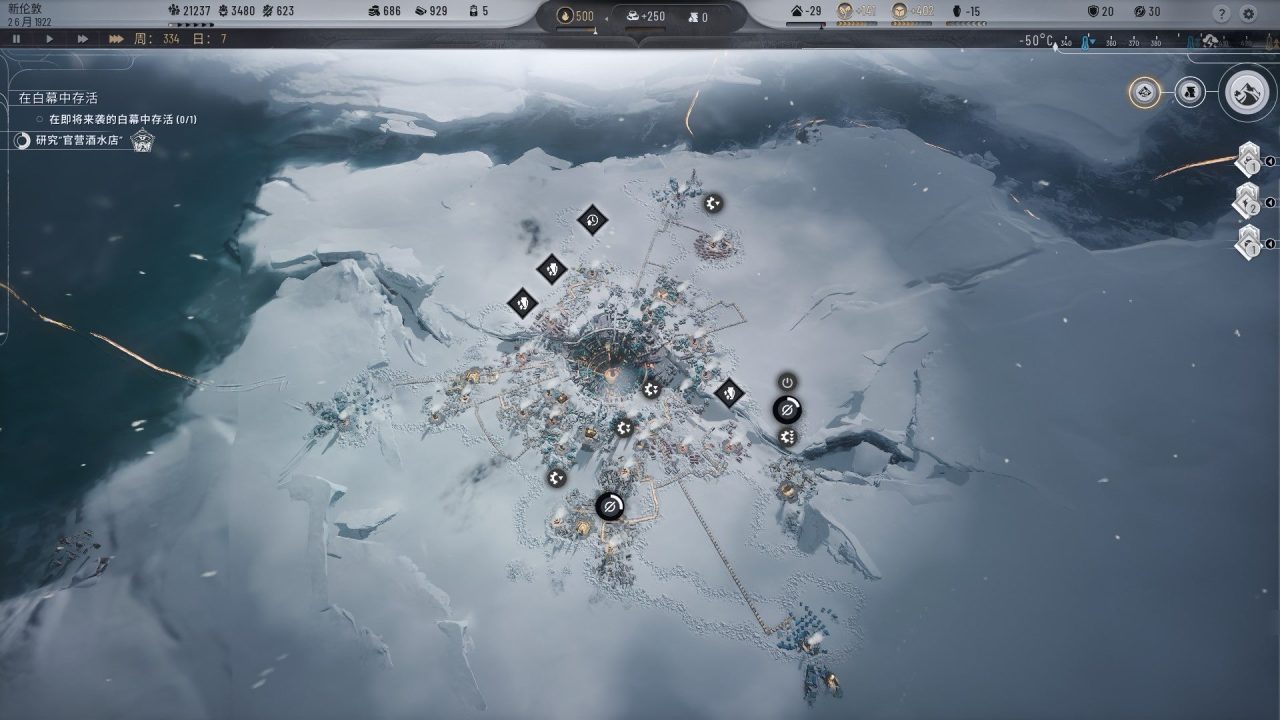Image resolution: width=1280 pixels, height=720 pixels.
Task: Open the research item 研究"官营酒水店"
Action: [x=79, y=141]
